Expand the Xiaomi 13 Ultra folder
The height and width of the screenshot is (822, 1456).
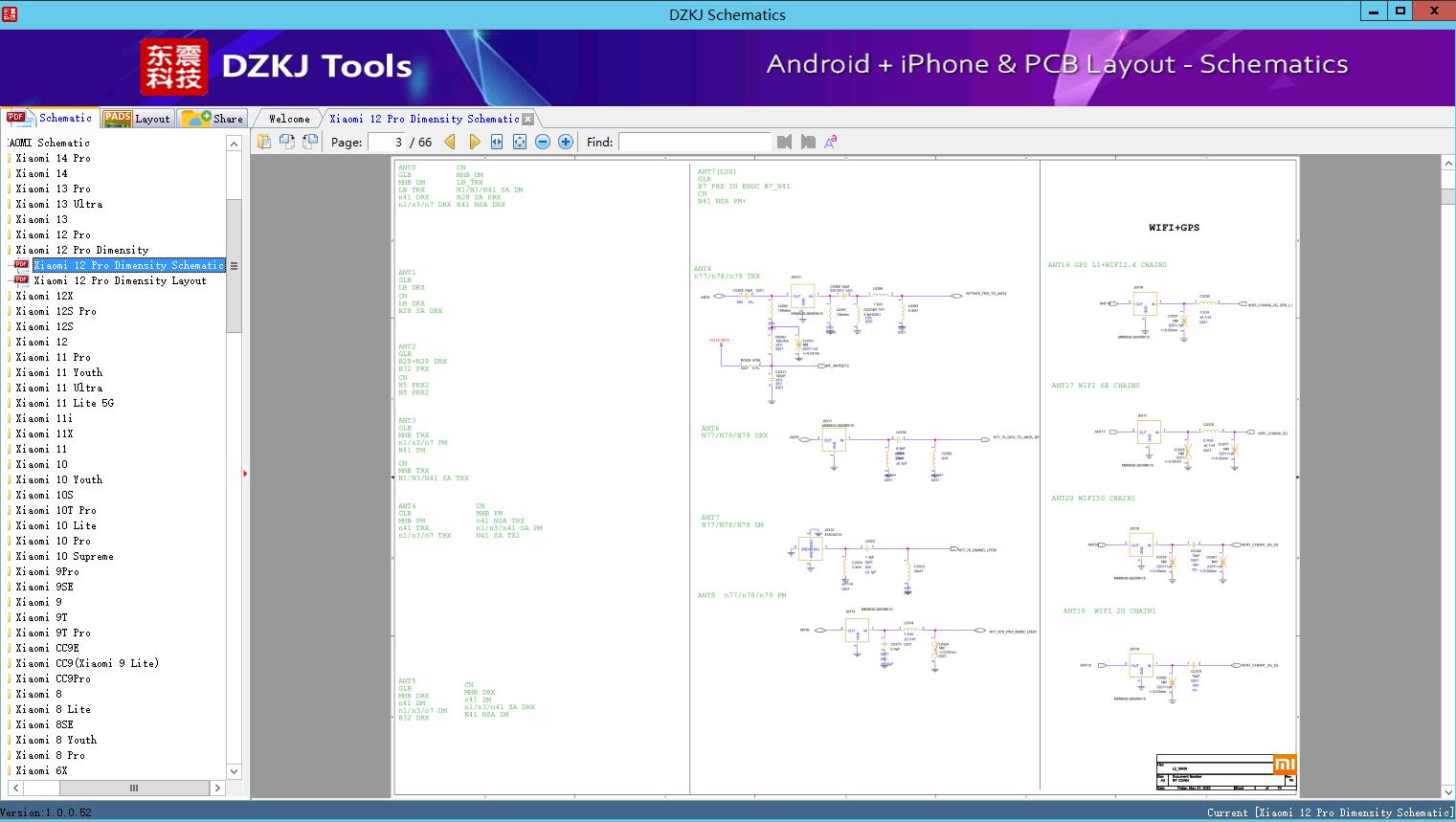58,204
